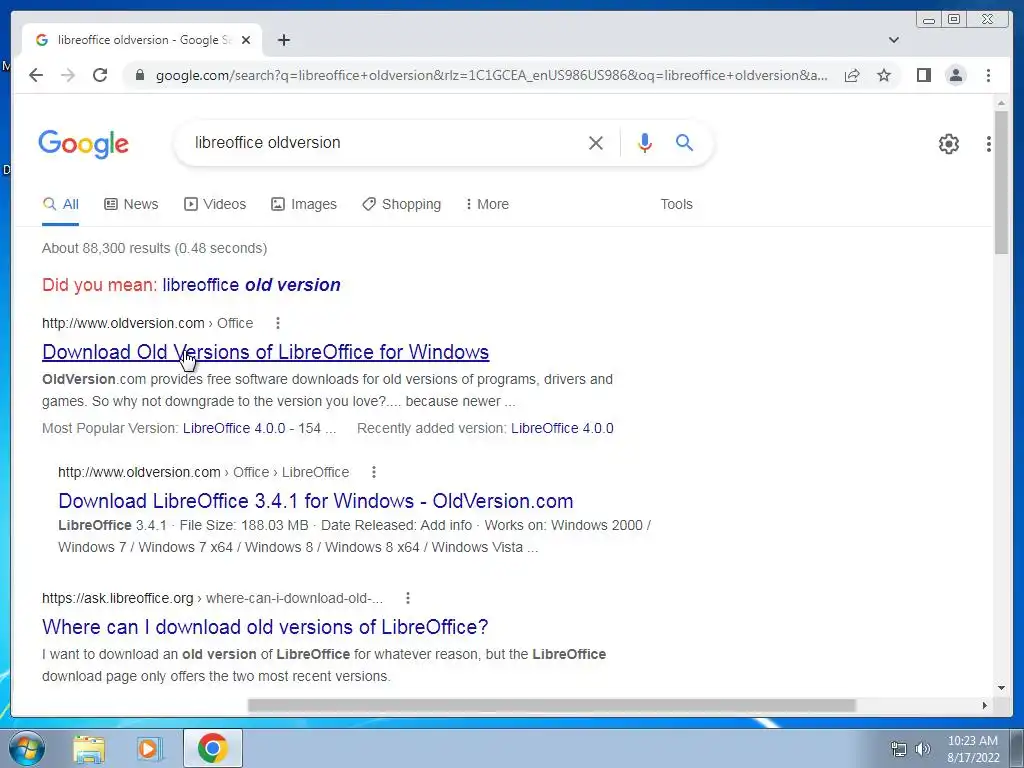Switch to Videos results
Viewport: 1024px width, 768px height.
pyautogui.click(x=215, y=204)
